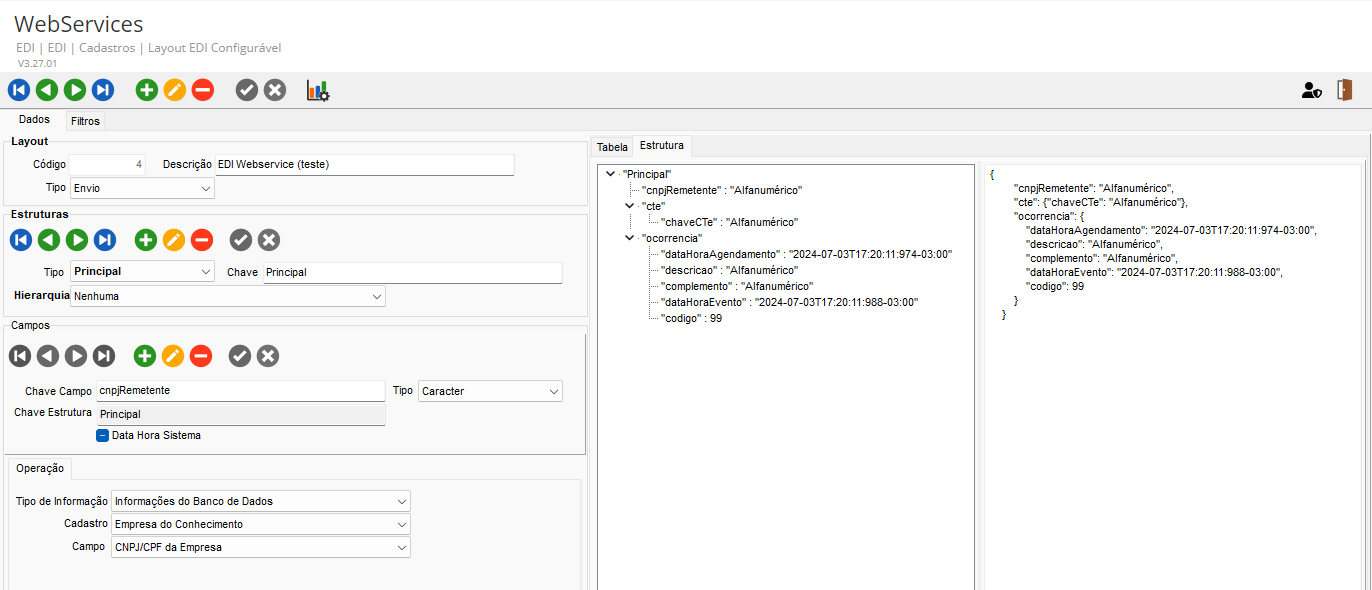Image resolution: width=1372 pixels, height=590 pixels.
Task: Select "complemento" tree row
Action: (736, 286)
